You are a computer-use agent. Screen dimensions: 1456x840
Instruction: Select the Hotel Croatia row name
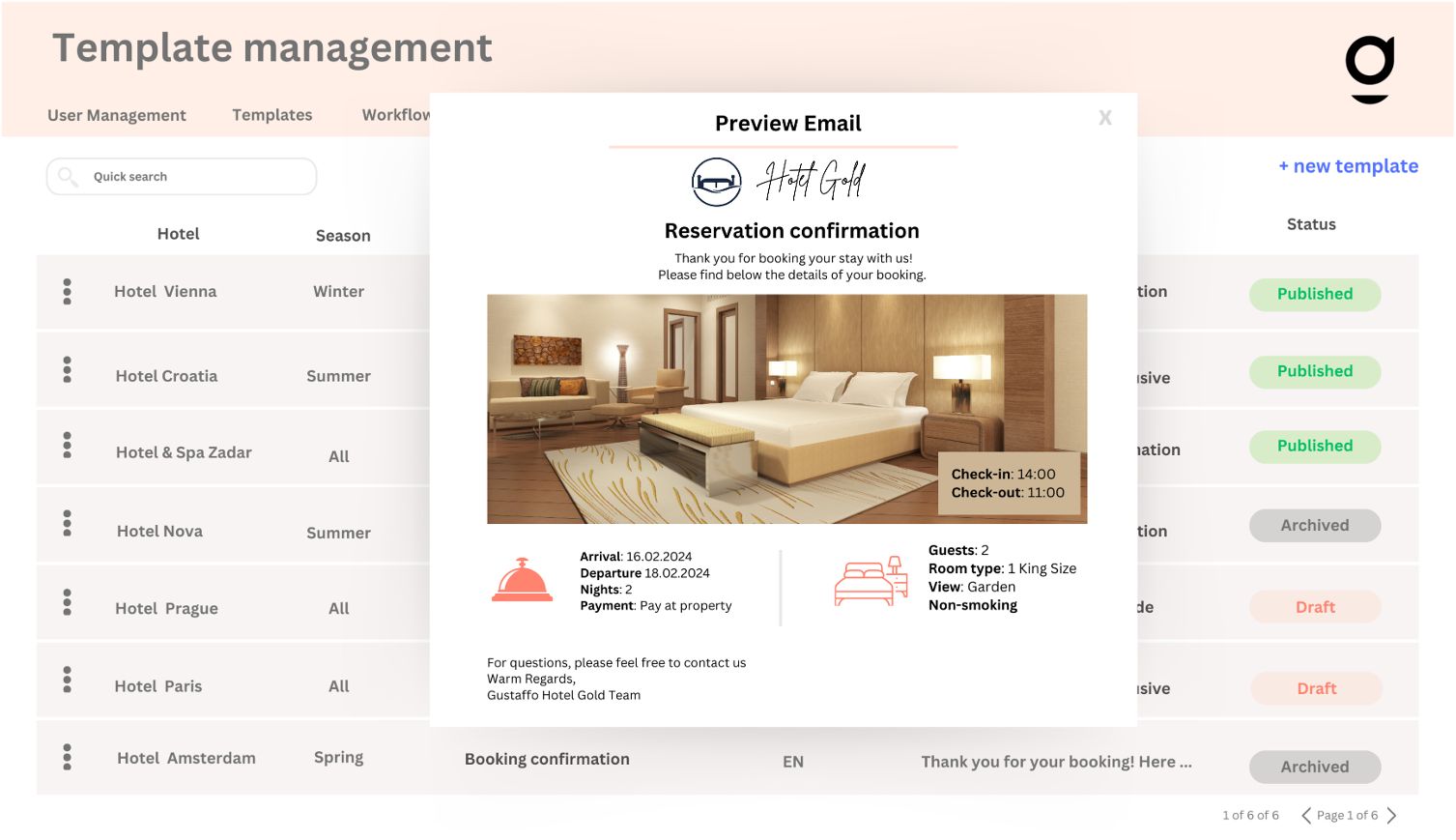pos(166,376)
